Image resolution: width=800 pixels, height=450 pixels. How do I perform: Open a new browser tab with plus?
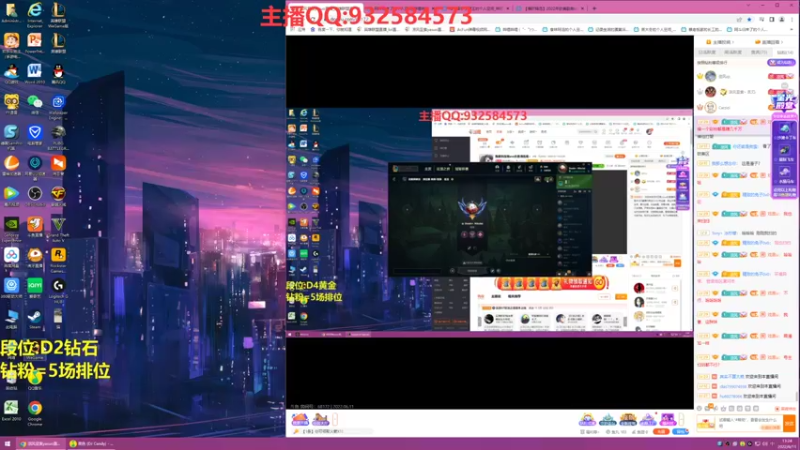click(594, 9)
